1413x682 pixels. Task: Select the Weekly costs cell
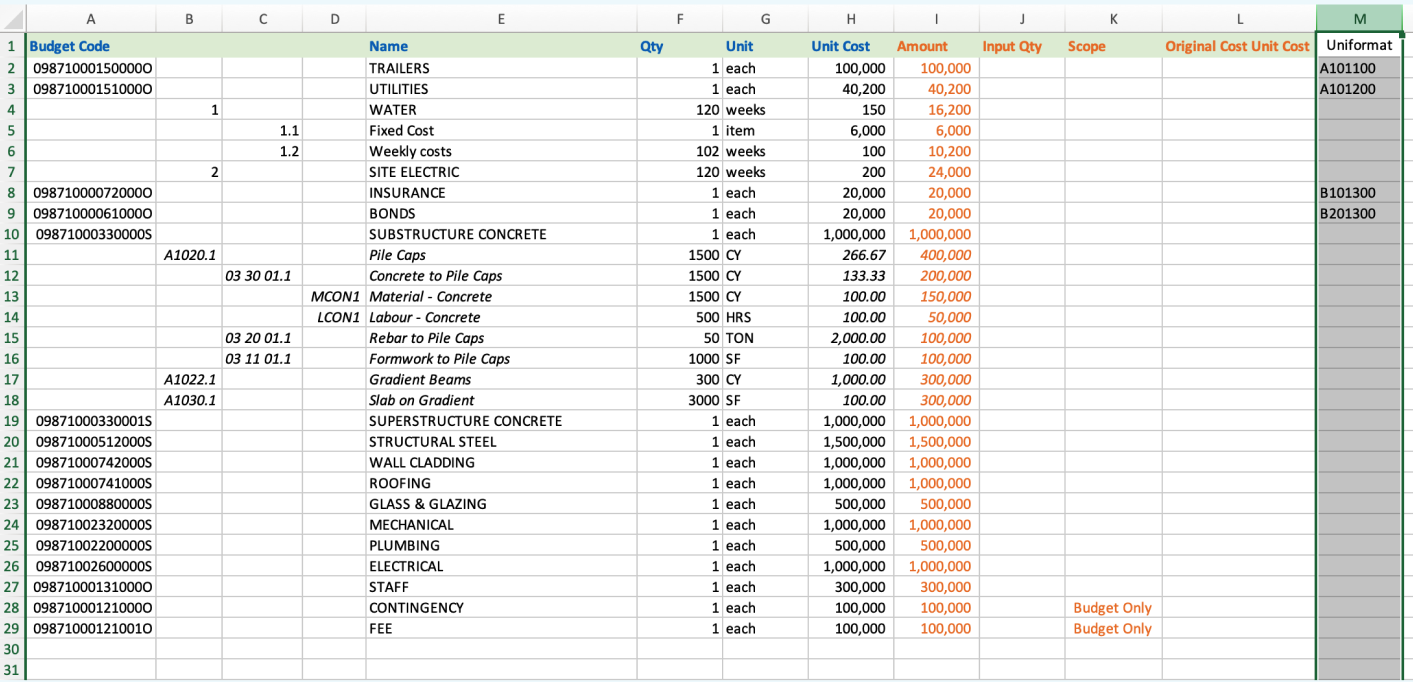501,152
